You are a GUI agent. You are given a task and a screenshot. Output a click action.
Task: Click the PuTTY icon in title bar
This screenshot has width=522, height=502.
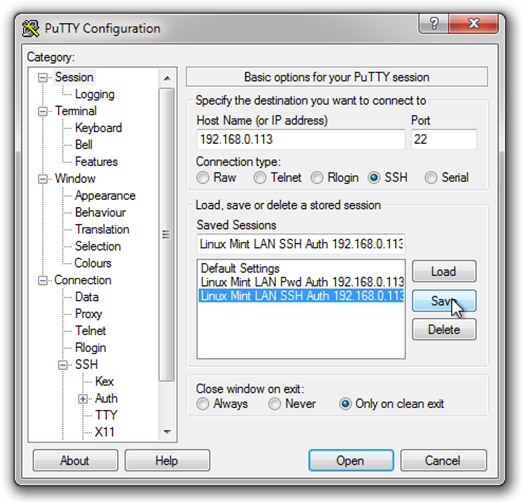[30, 28]
